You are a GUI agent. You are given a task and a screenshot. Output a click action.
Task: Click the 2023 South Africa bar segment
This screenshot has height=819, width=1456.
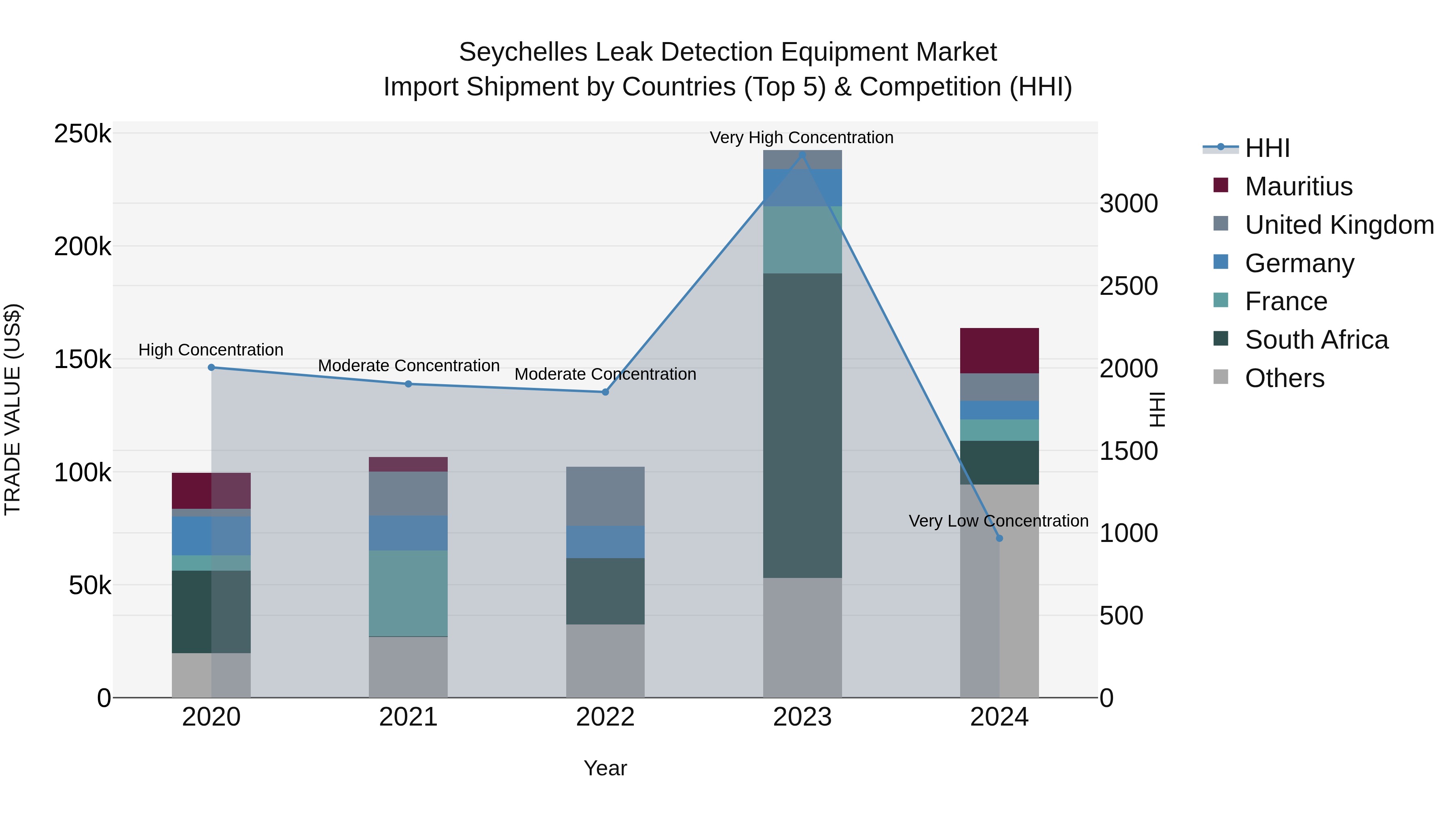point(802,426)
